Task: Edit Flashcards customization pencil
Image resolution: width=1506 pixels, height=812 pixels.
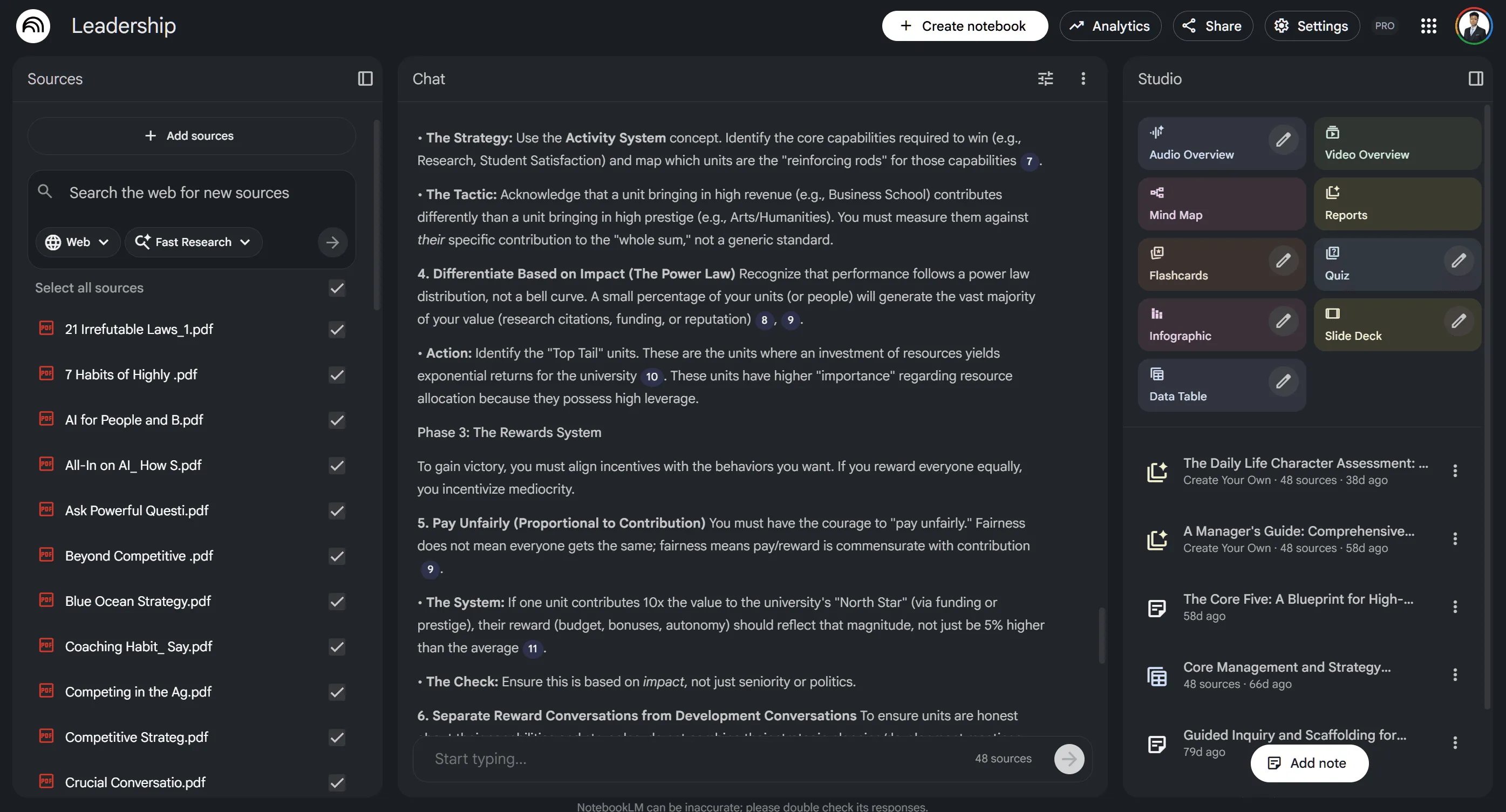Action: (1283, 261)
